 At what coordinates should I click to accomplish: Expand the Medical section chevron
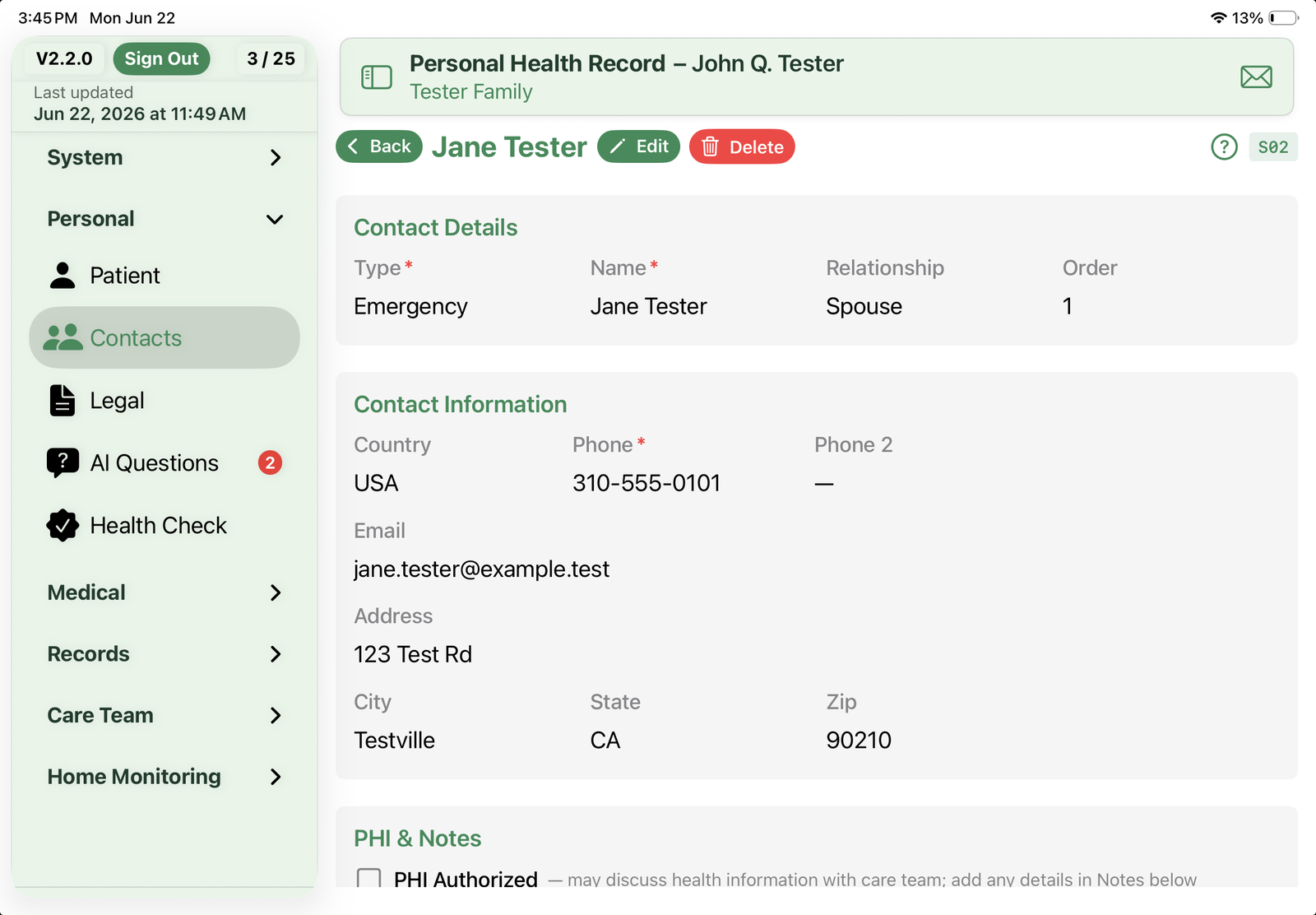(x=276, y=592)
